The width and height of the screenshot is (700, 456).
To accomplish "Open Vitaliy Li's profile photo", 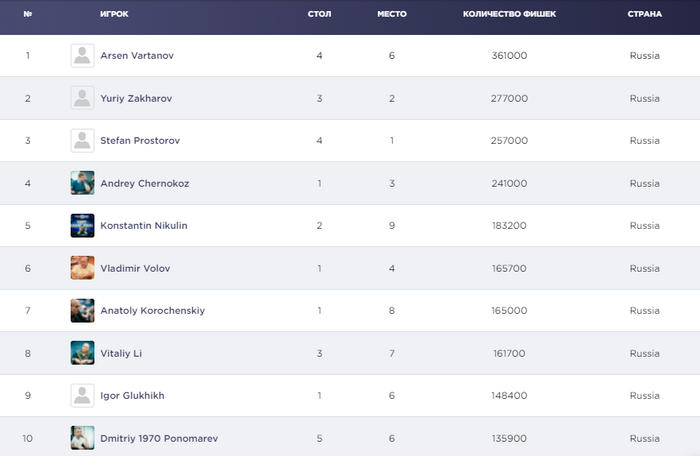I will (82, 353).
